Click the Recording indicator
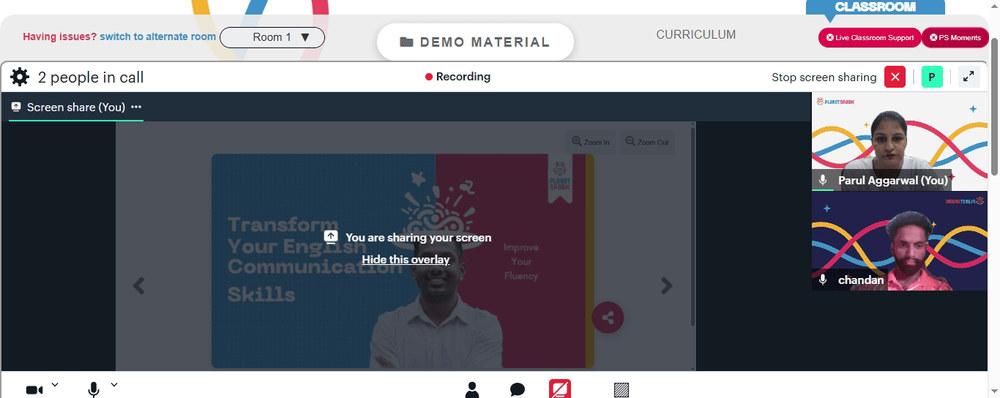Viewport: 1000px width, 398px height. (458, 77)
